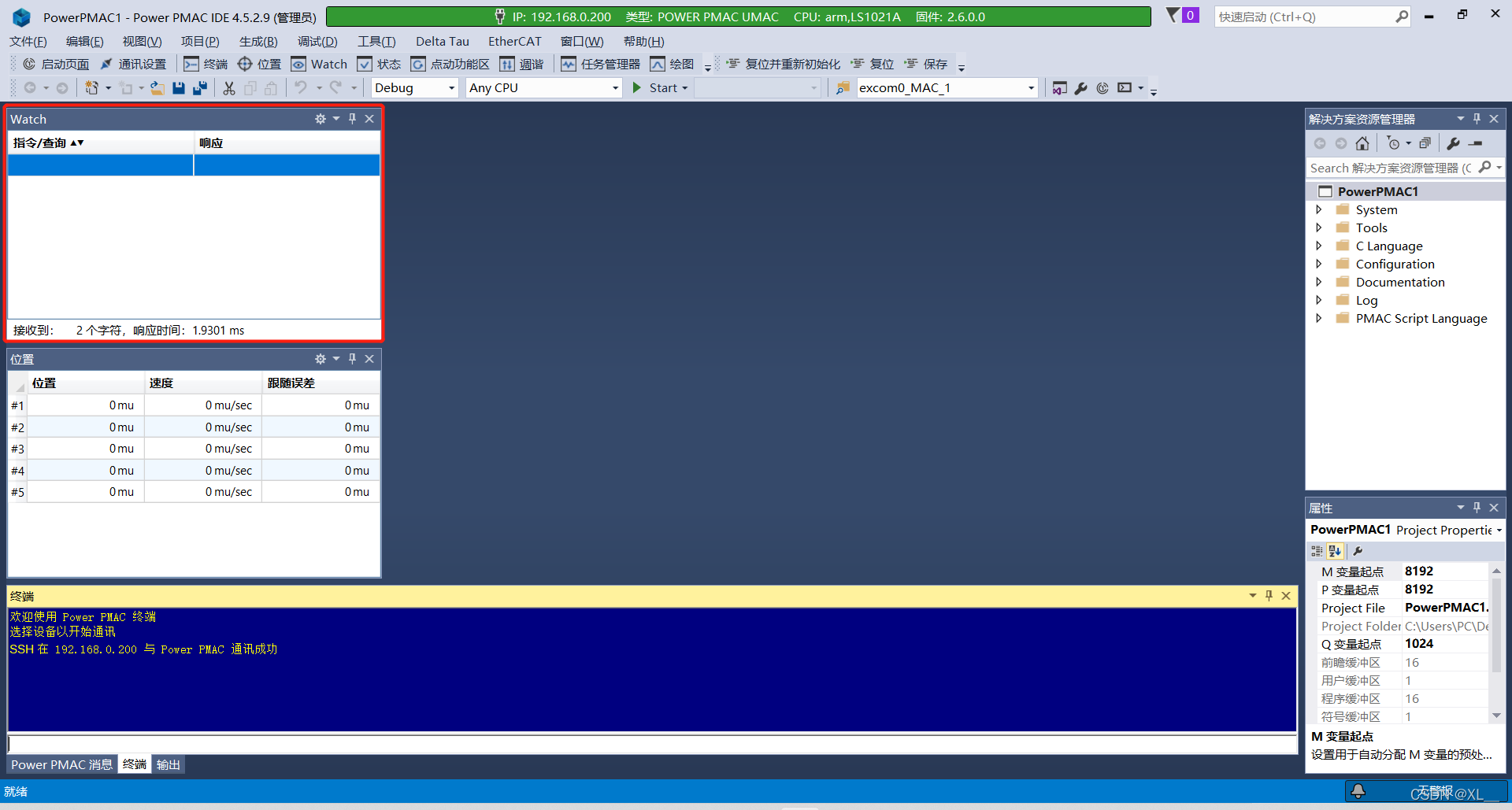1512x810 pixels.
Task: Open the 任务管理器 task manager
Action: (601, 64)
